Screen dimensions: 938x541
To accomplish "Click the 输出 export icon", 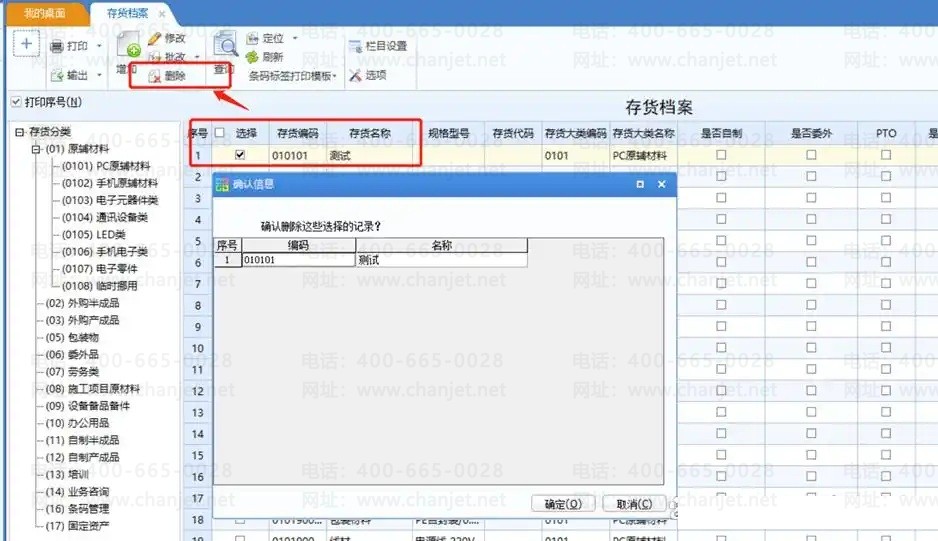I will tap(57, 75).
